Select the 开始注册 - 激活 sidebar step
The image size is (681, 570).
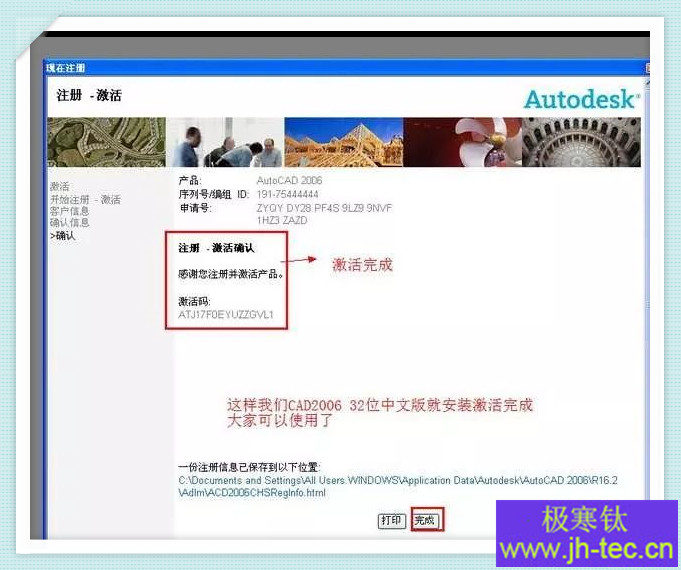85,199
